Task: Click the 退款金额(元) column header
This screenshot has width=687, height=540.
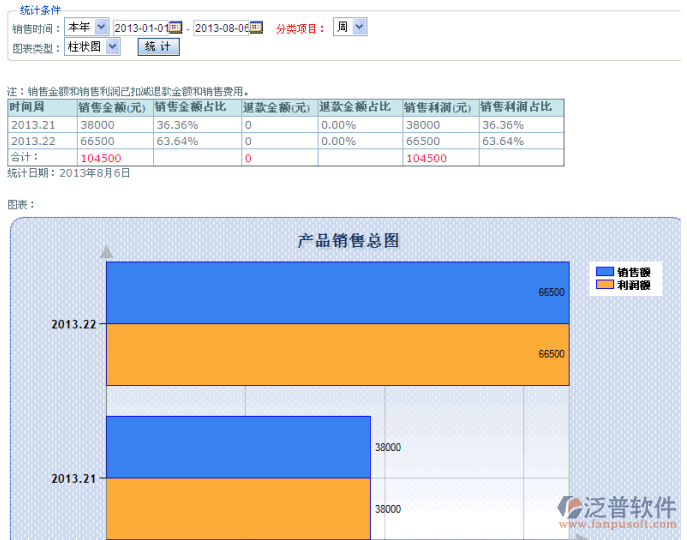Action: click(280, 107)
